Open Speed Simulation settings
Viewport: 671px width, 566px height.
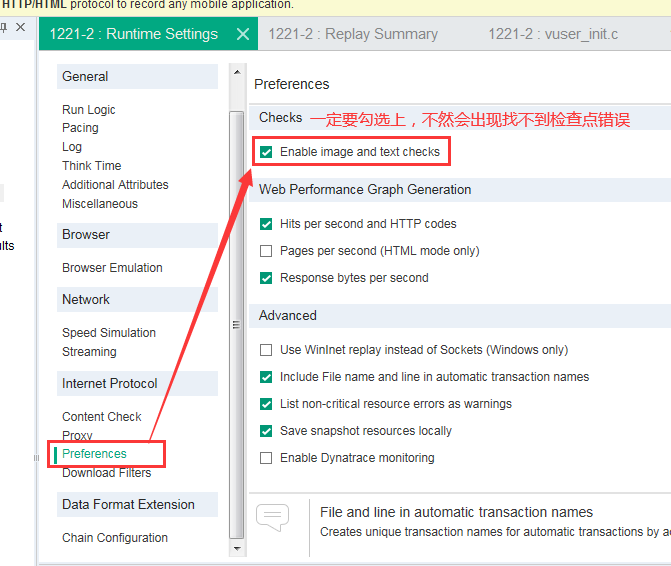109,333
